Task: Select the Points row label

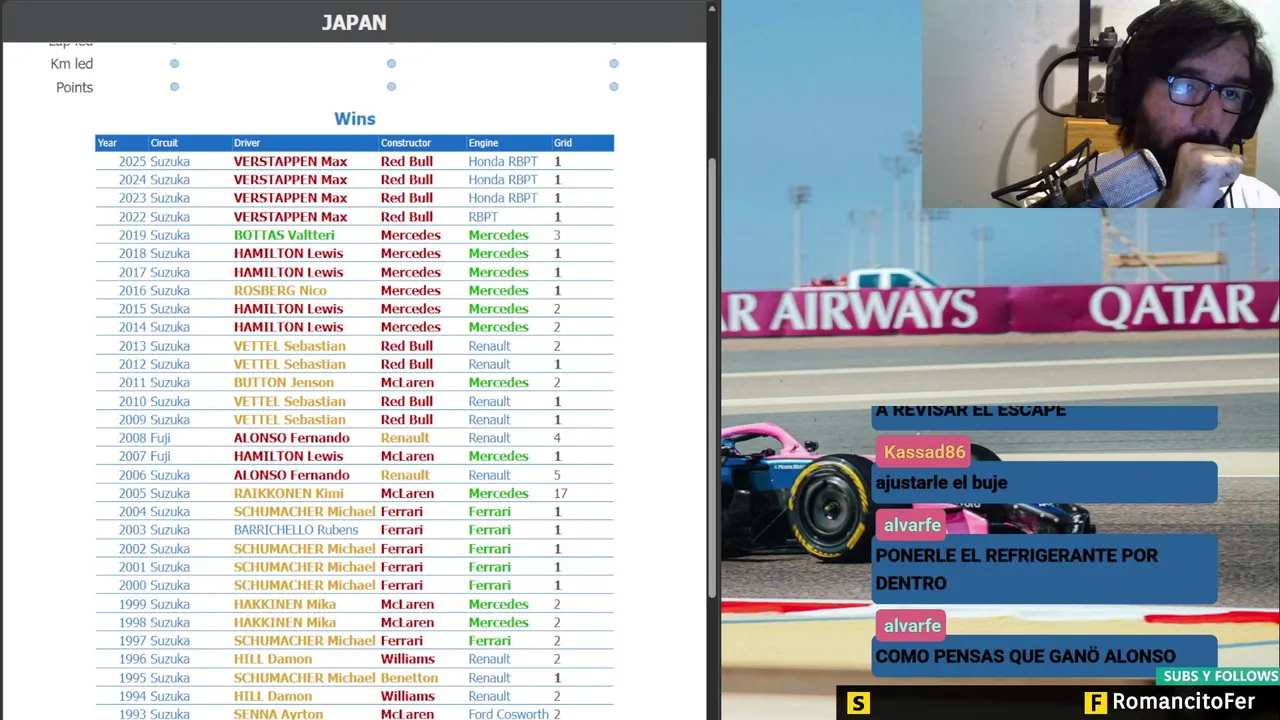Action: click(74, 87)
